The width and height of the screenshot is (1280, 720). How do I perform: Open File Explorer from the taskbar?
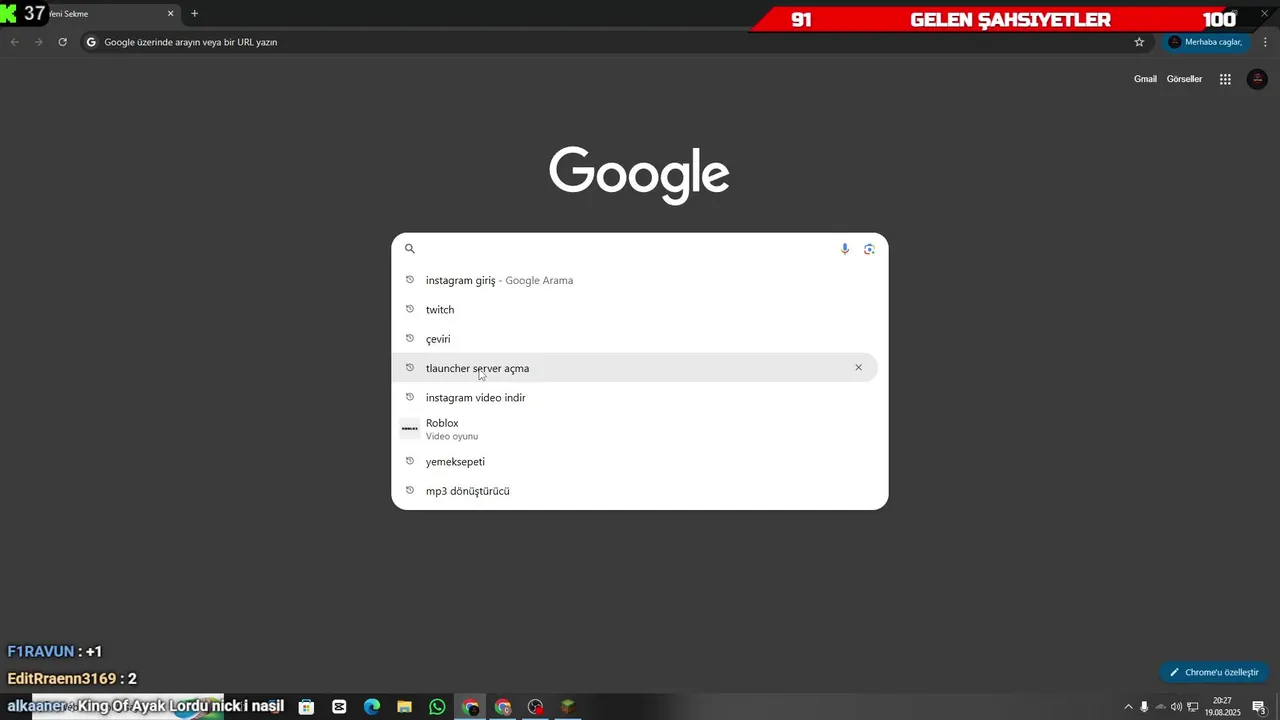point(405,707)
